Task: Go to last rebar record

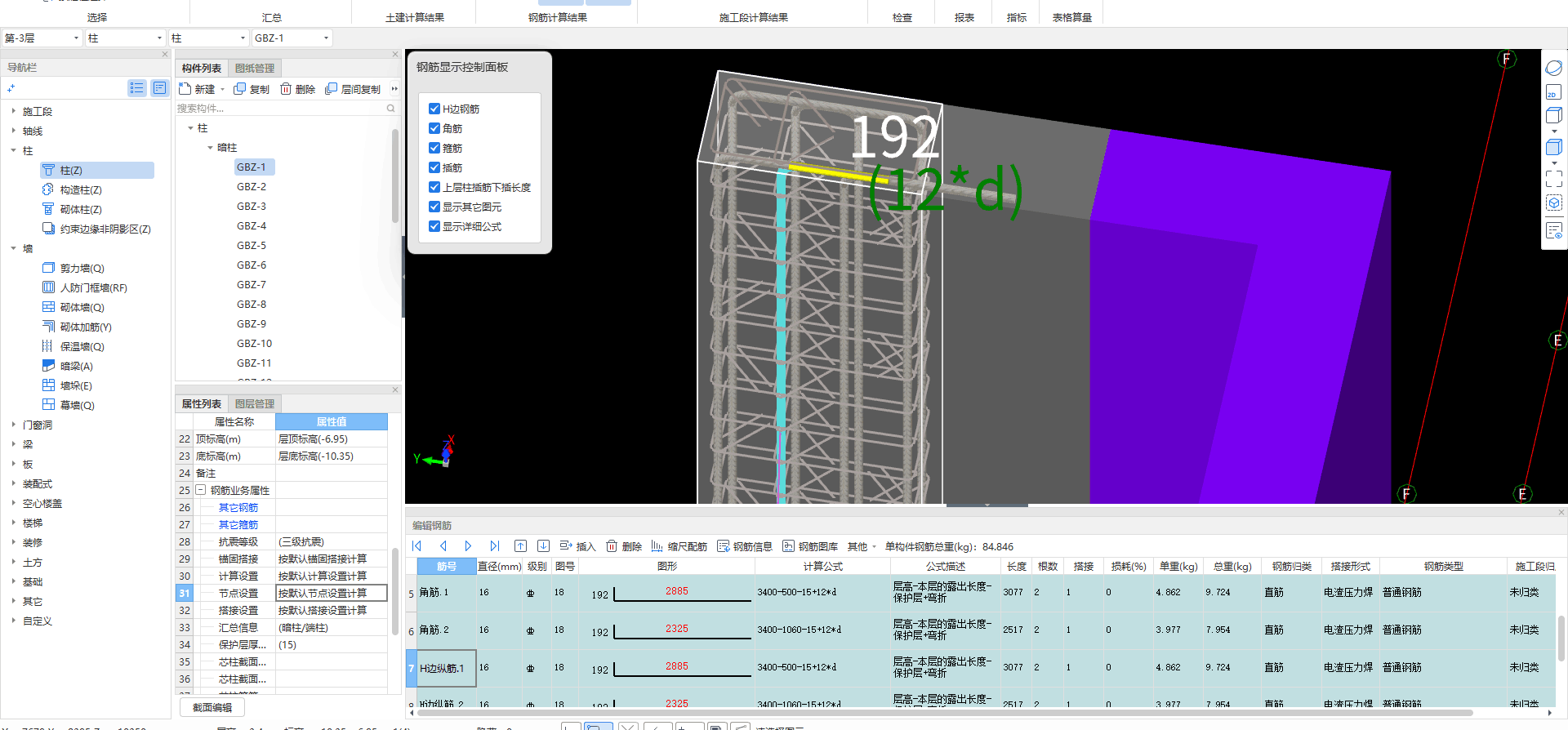Action: pyautogui.click(x=494, y=546)
